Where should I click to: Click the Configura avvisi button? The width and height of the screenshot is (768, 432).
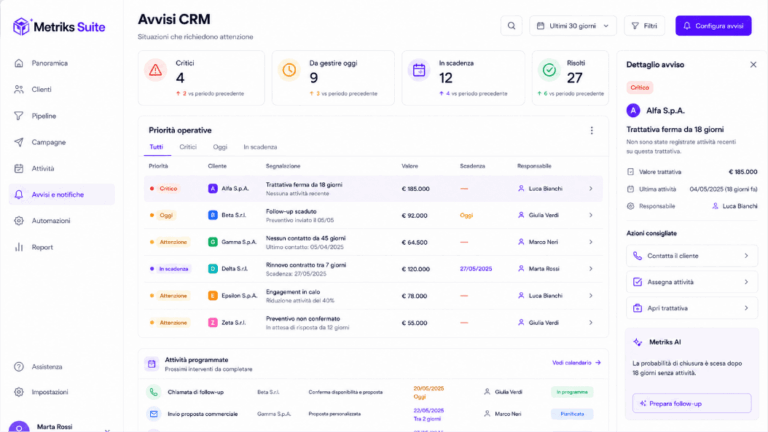click(713, 26)
